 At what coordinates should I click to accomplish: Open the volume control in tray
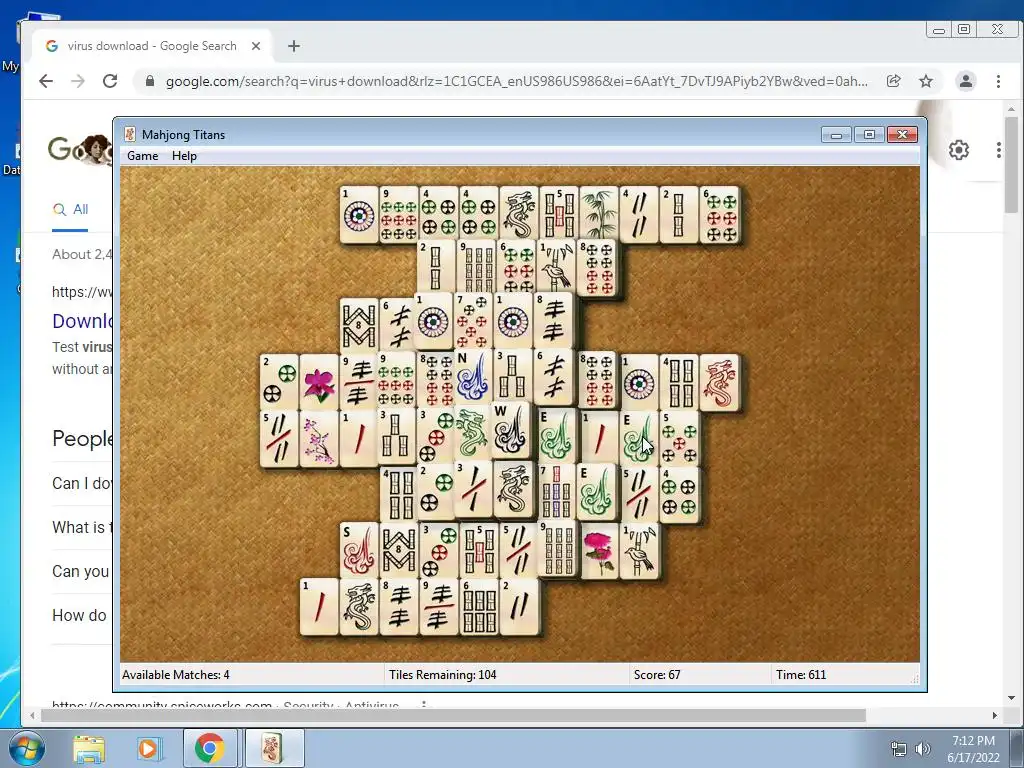click(922, 749)
